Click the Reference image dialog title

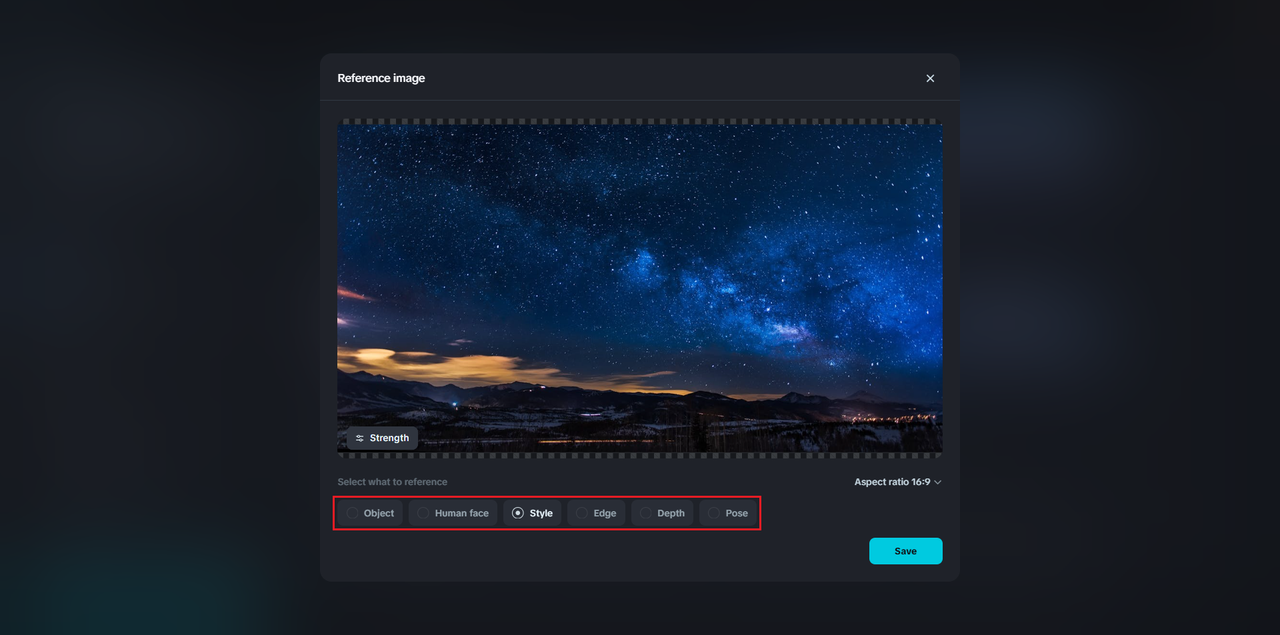pyautogui.click(x=381, y=78)
